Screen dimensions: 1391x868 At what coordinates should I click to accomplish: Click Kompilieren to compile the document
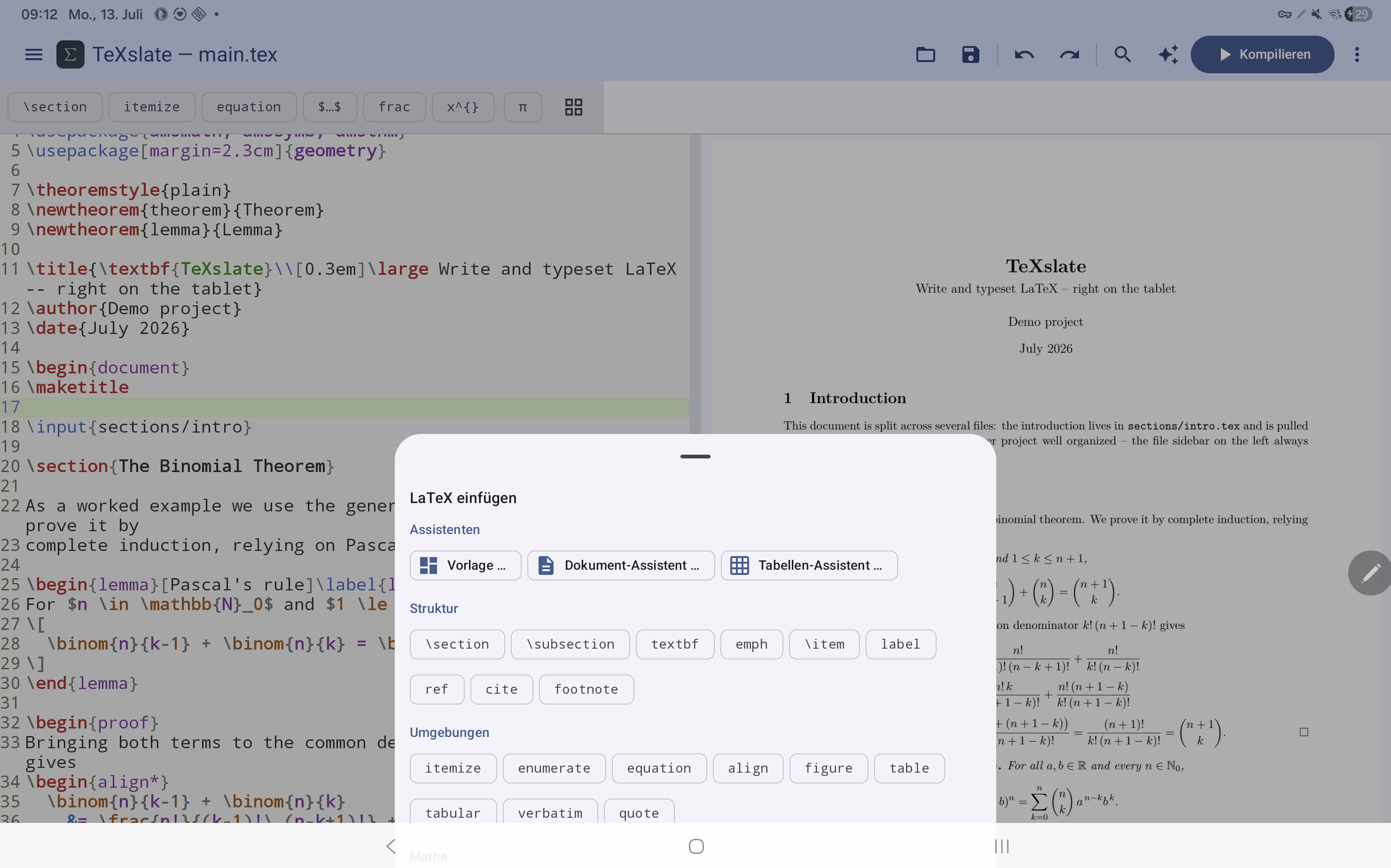click(1262, 54)
